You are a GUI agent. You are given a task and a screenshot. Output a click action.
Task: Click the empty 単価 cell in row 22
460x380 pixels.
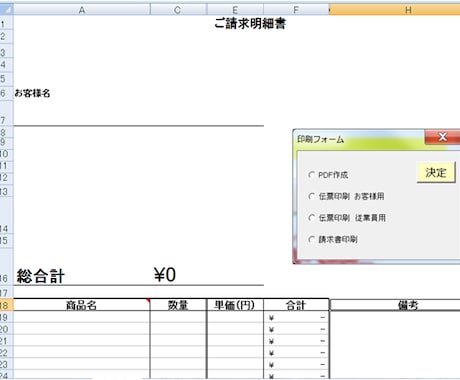coord(235,353)
